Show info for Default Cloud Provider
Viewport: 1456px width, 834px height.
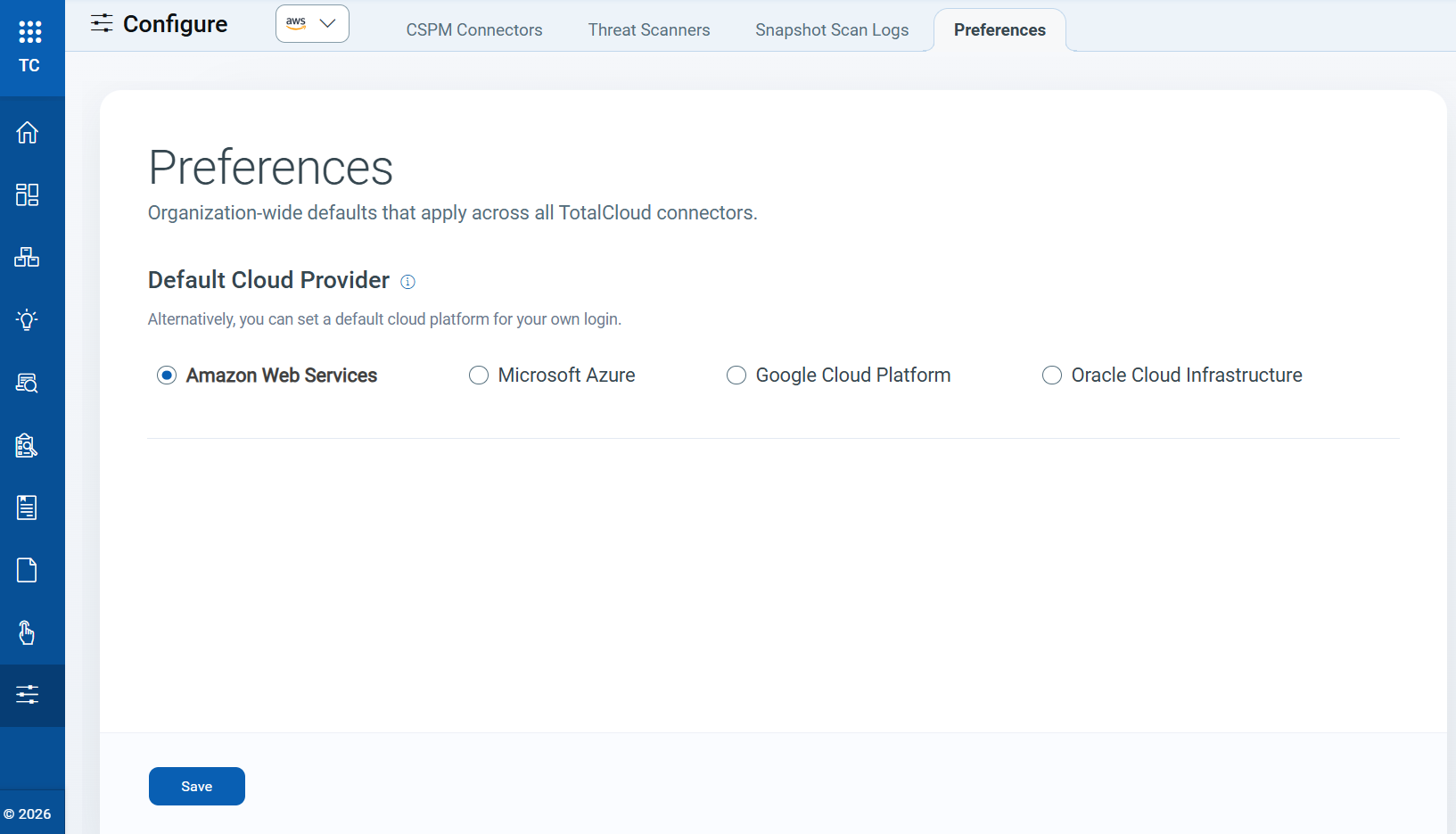coord(408,282)
